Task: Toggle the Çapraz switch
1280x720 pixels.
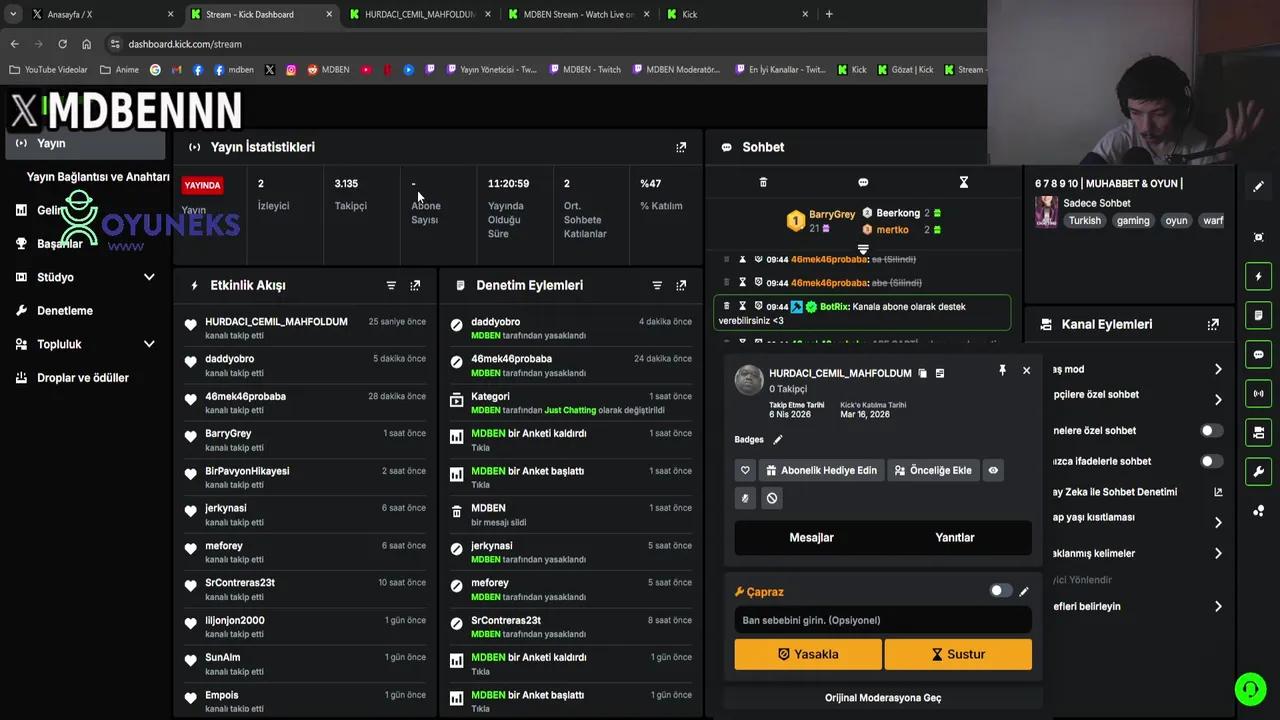Action: pos(1000,591)
